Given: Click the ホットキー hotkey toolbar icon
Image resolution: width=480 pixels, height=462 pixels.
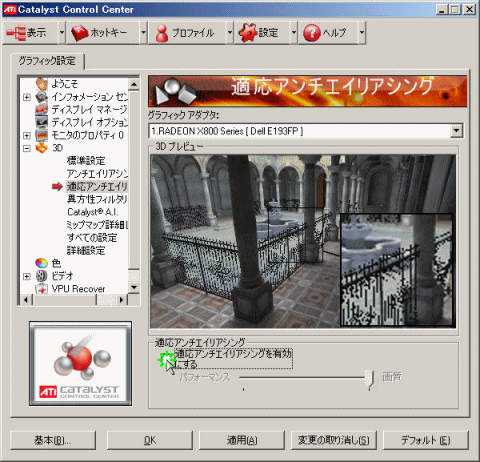Looking at the screenshot, I should tap(79, 33).
